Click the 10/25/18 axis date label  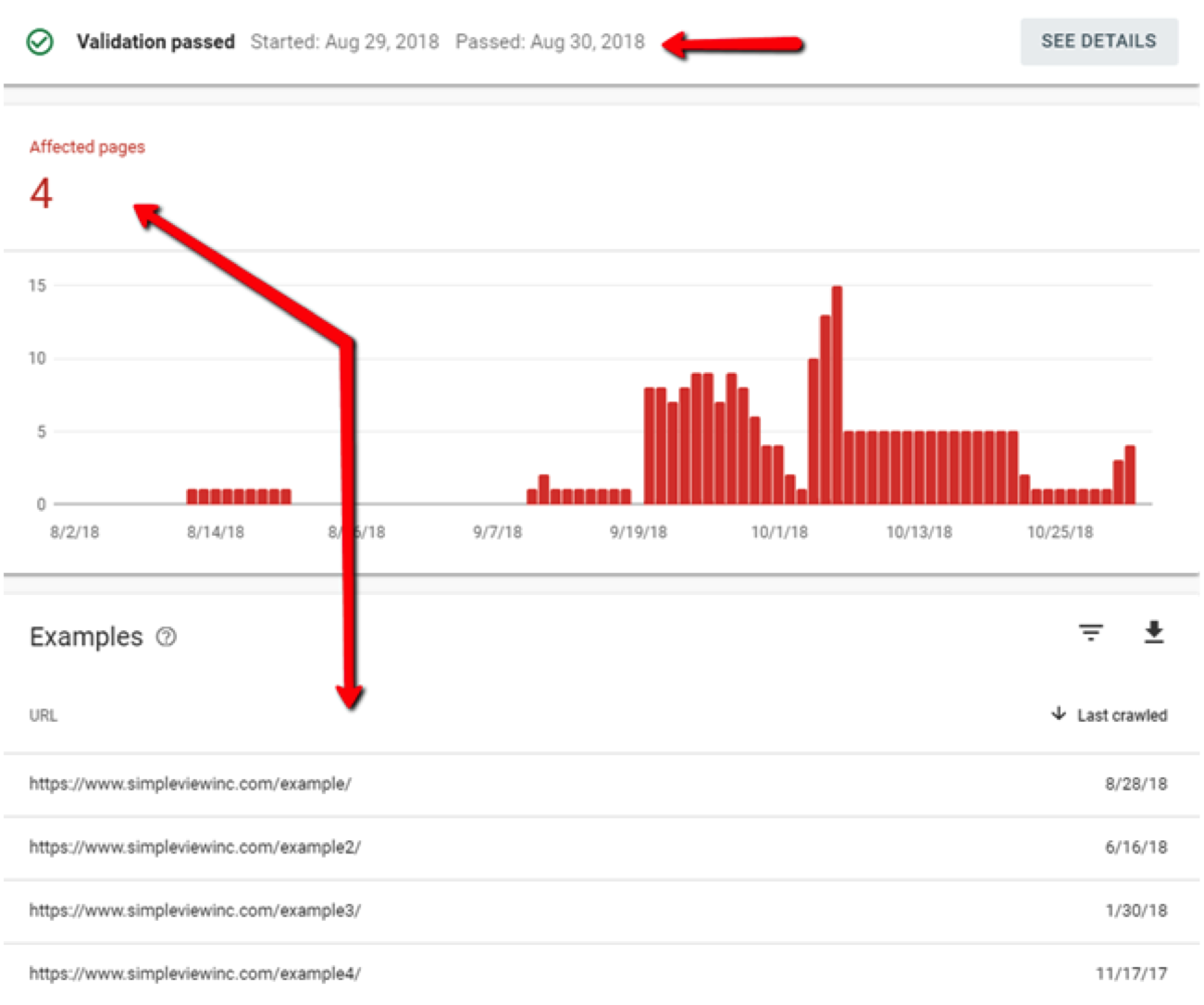(x=1061, y=532)
